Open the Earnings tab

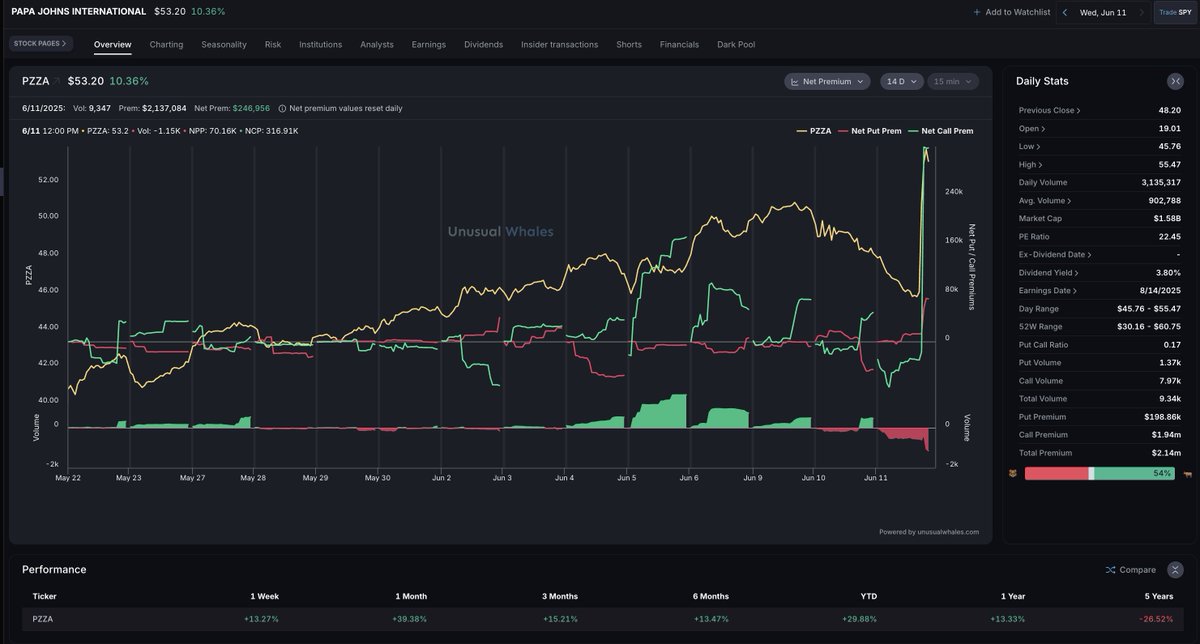pyautogui.click(x=429, y=44)
